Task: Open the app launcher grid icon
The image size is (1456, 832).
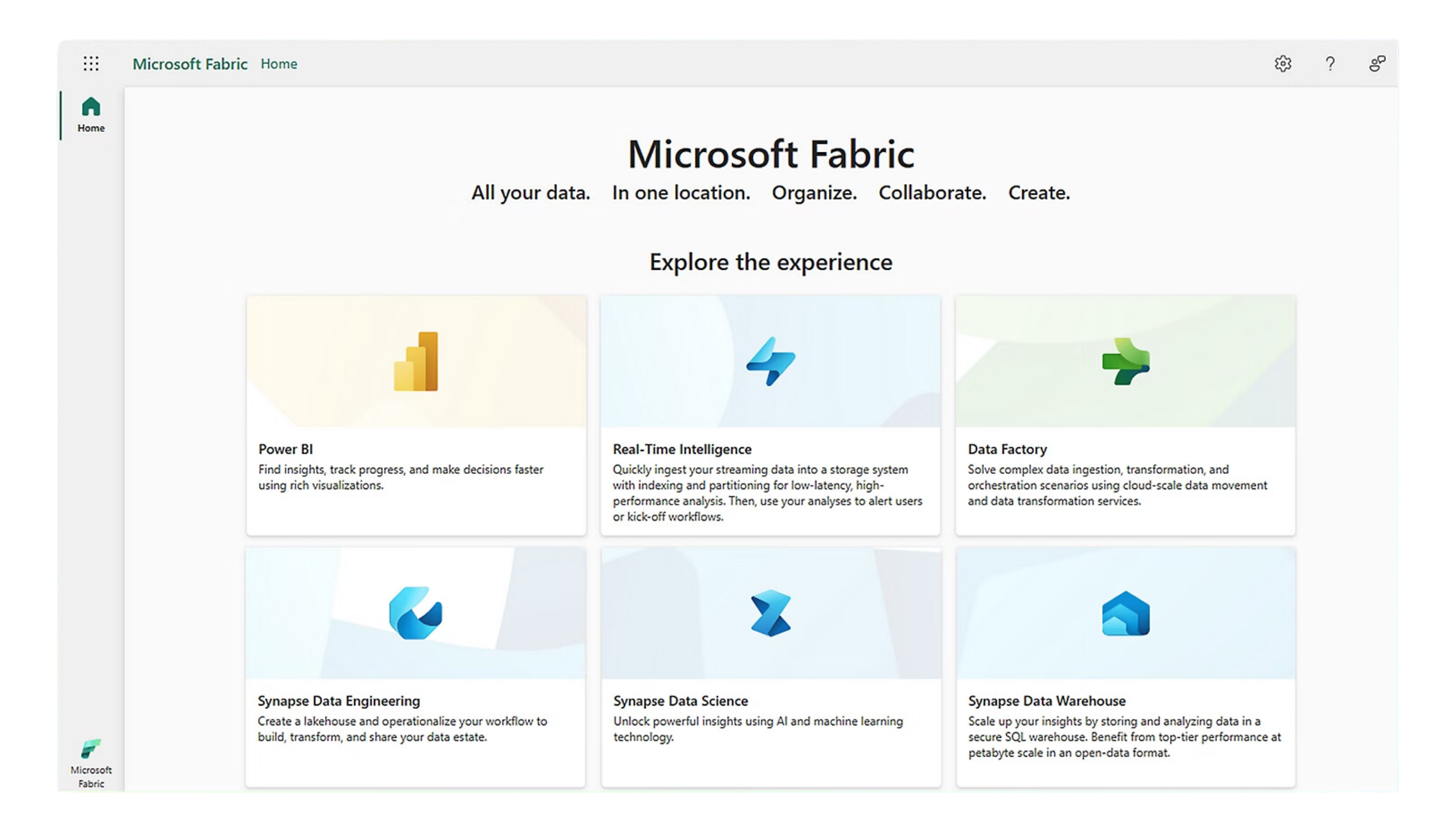Action: tap(91, 63)
